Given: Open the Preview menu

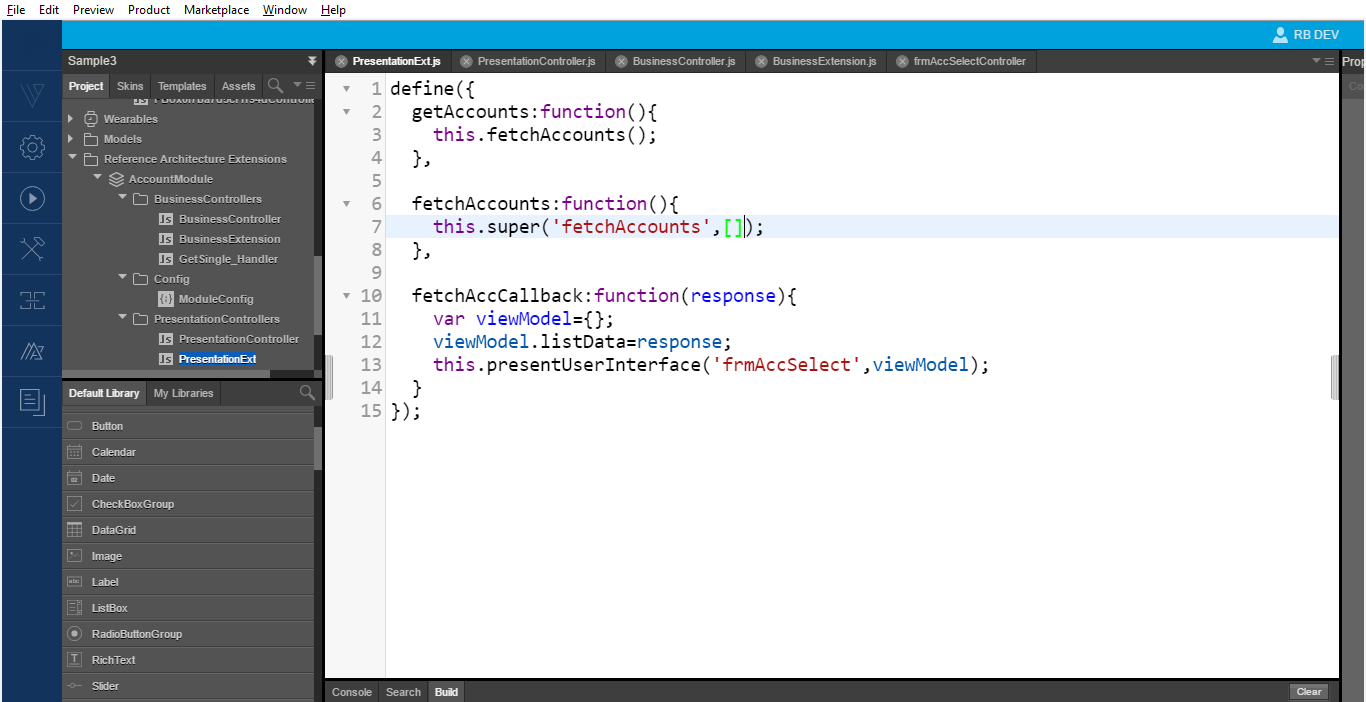Looking at the screenshot, I should point(94,10).
